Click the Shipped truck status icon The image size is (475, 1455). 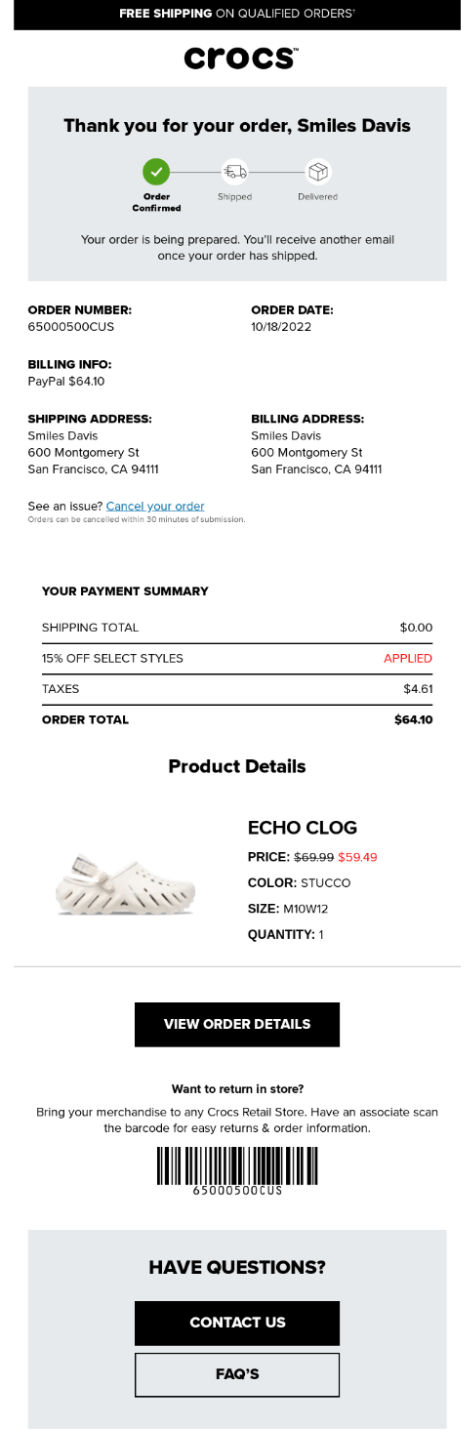point(235,172)
